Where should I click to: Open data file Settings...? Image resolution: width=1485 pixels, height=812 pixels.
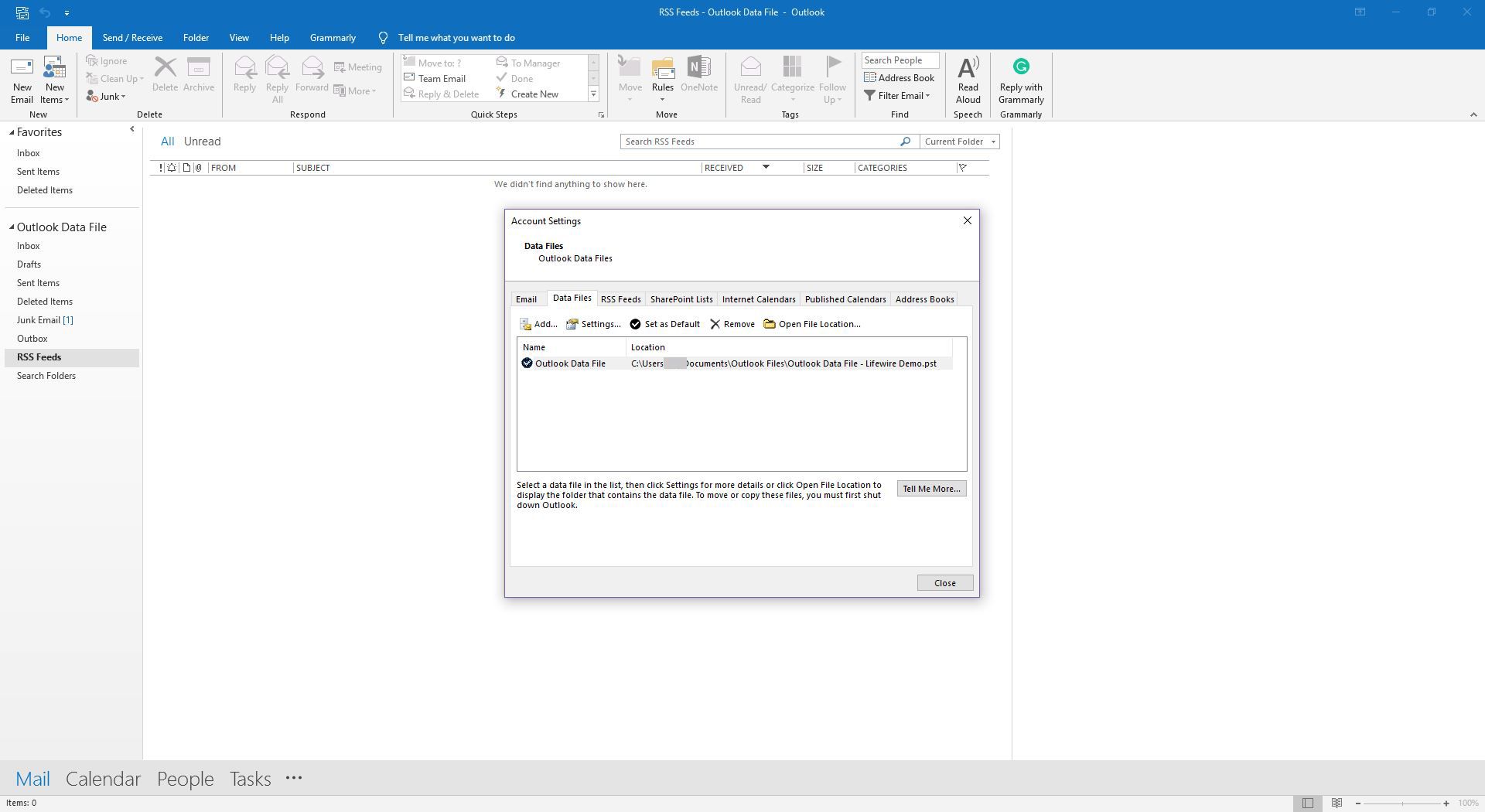click(x=593, y=324)
